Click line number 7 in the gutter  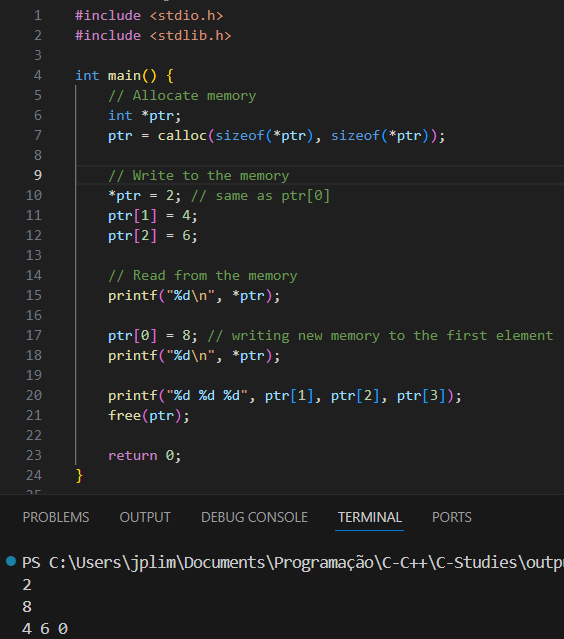click(37, 135)
